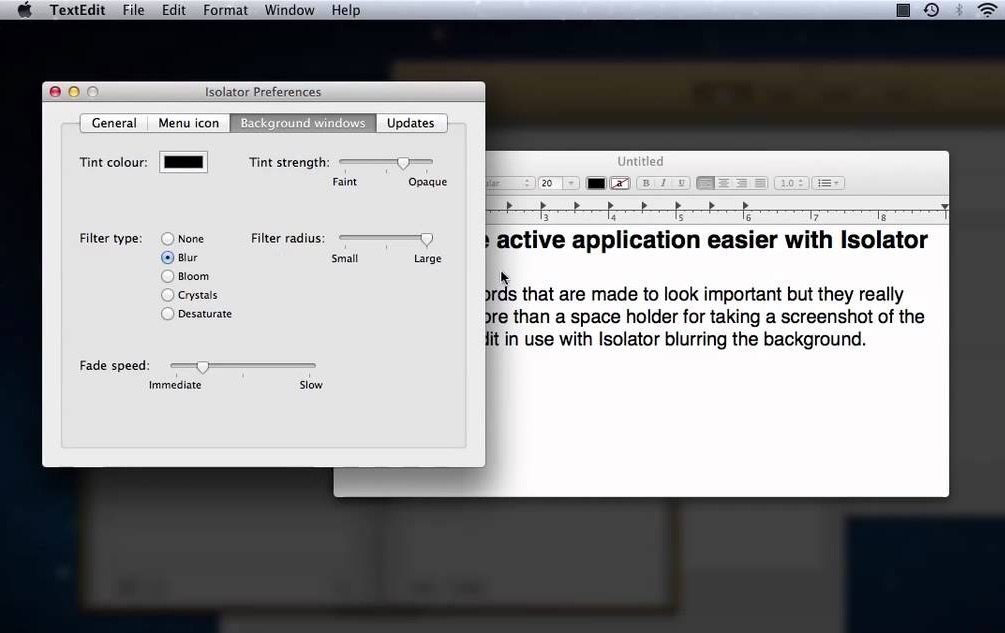Open the text highlight colour button
The image size is (1005, 633).
point(620,183)
